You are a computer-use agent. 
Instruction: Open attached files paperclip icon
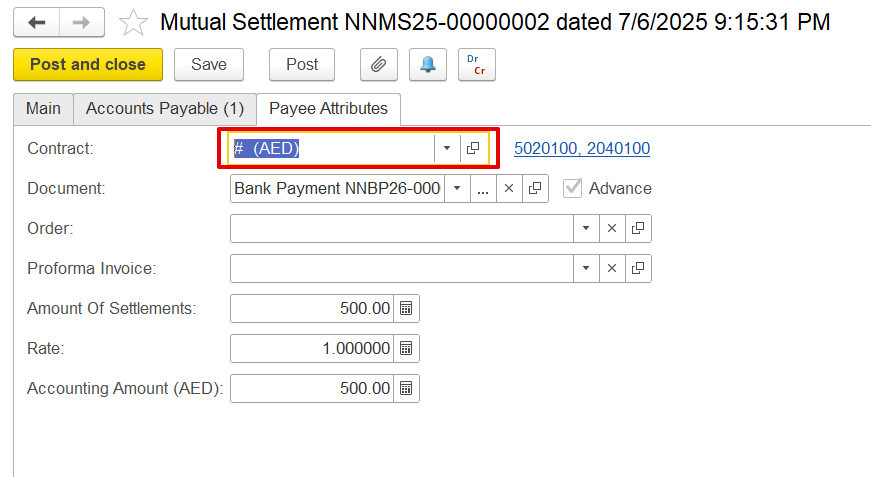pyautogui.click(x=378, y=64)
